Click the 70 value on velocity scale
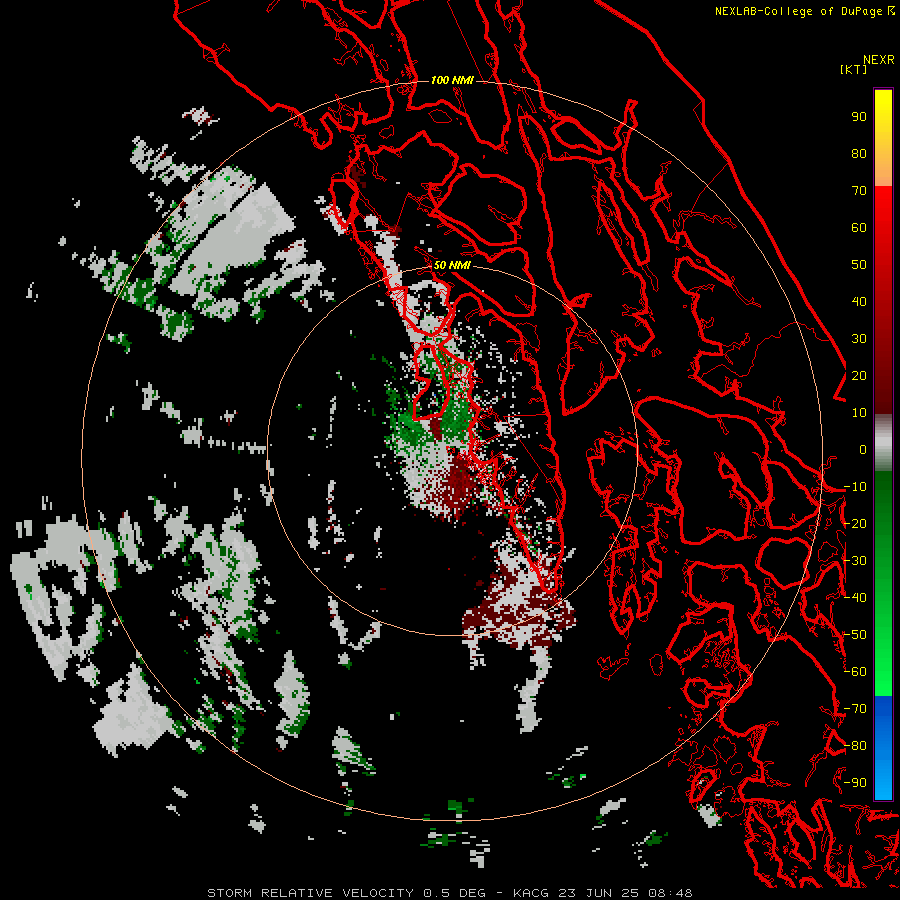Screen dimensions: 900x900 (859, 191)
